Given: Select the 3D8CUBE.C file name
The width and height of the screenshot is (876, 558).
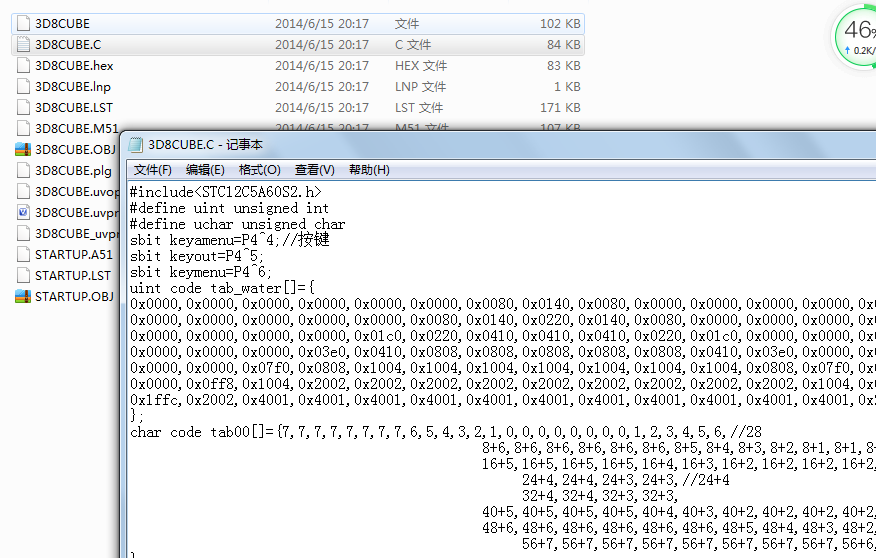Looking at the screenshot, I should coord(68,45).
